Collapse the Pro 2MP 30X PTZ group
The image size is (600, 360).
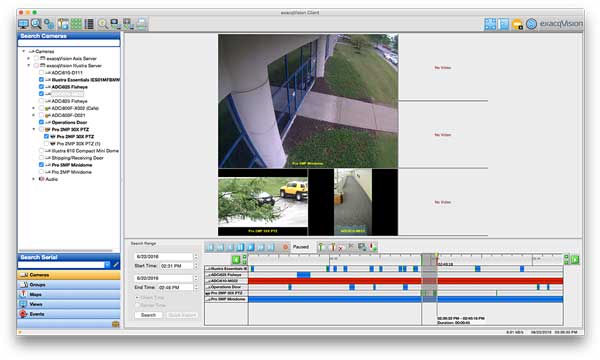34,129
